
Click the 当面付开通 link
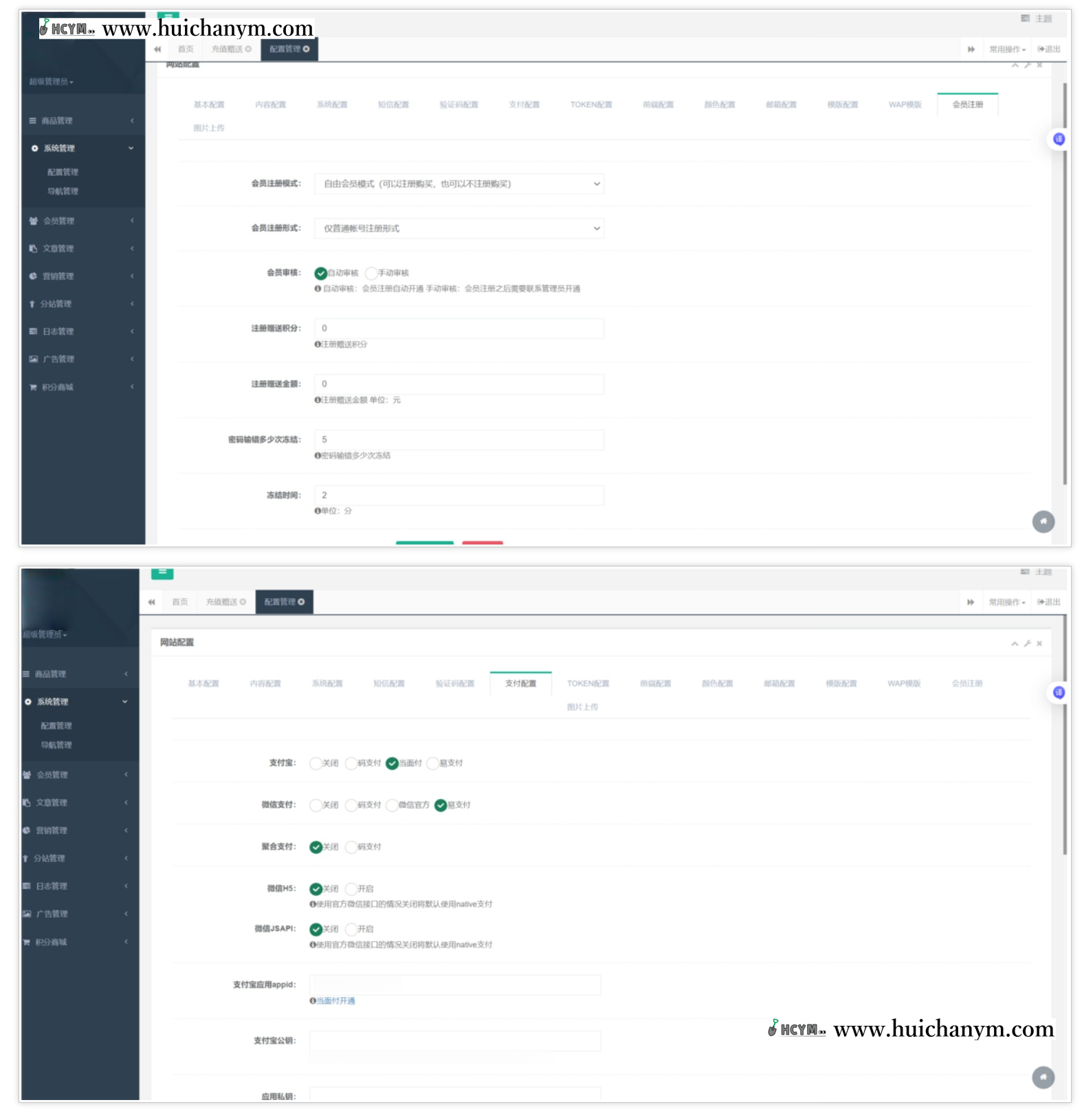click(x=335, y=1001)
